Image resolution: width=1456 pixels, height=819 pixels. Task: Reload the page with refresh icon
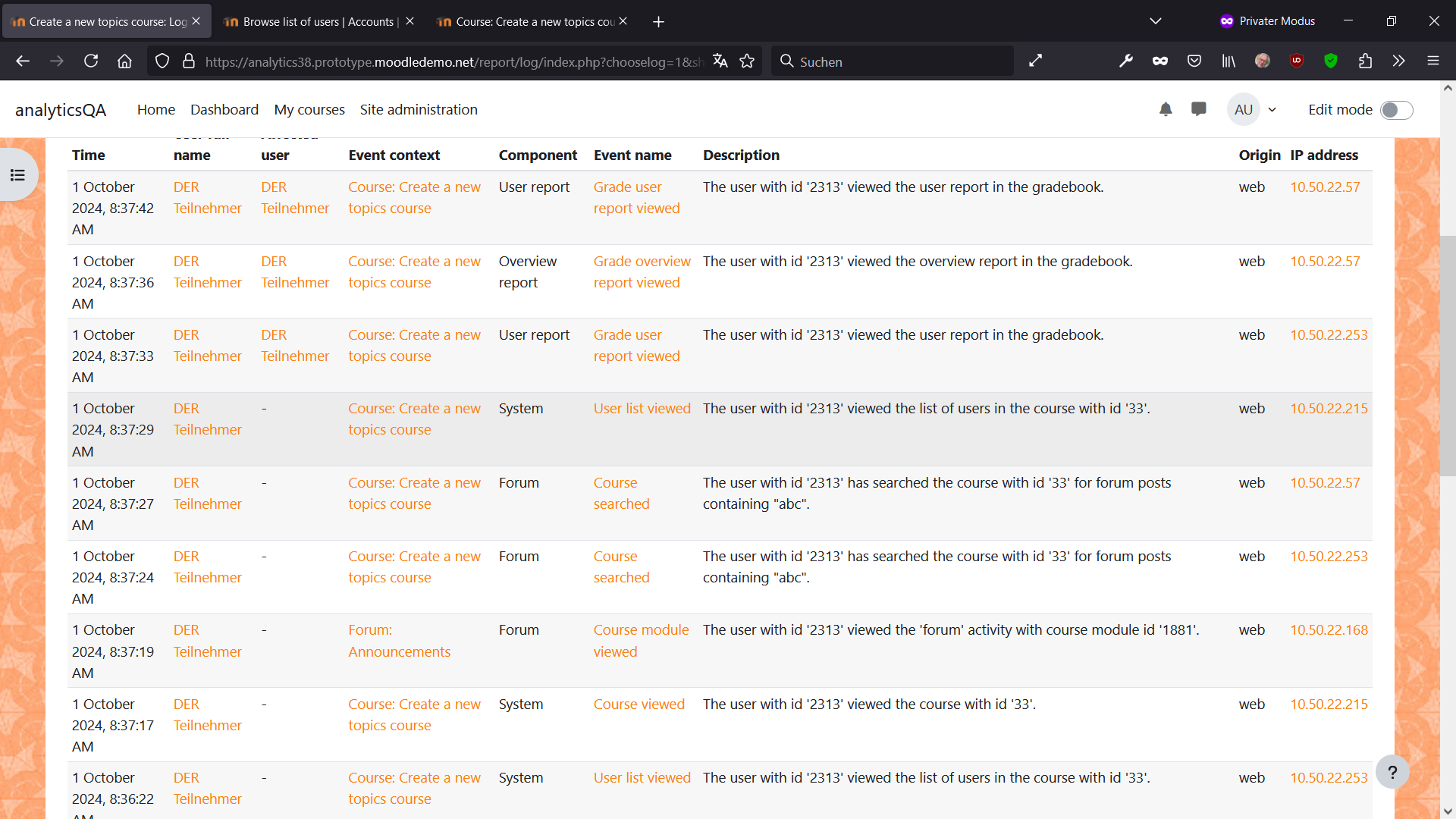[x=91, y=61]
